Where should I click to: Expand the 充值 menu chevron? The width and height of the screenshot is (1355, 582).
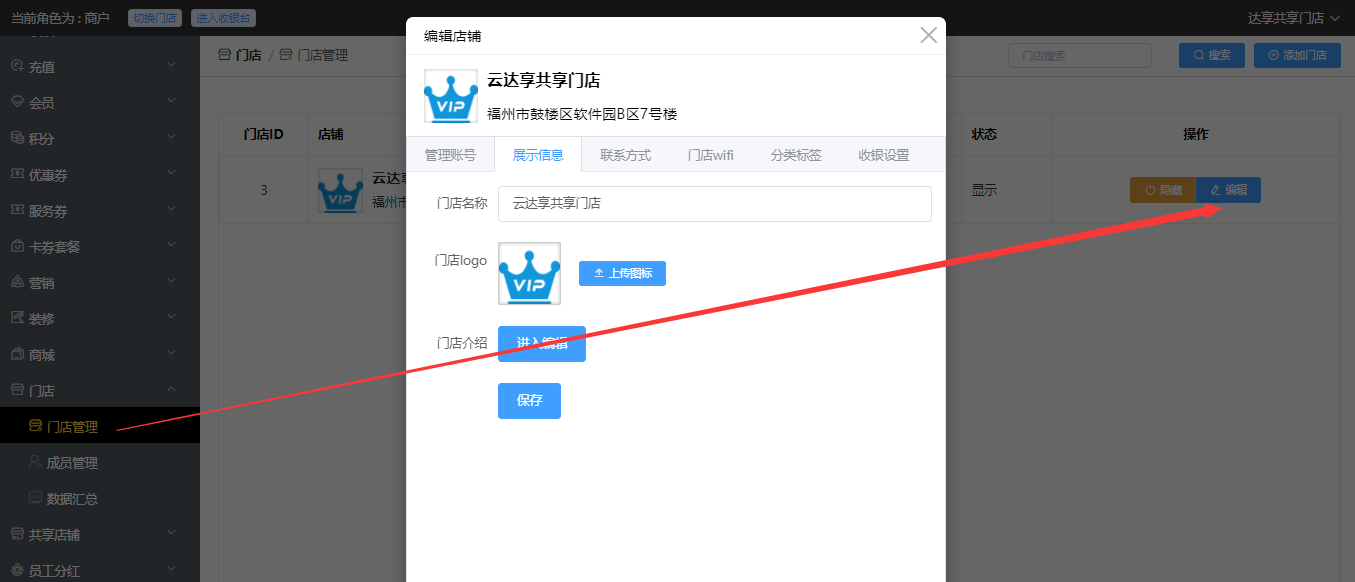click(171, 65)
